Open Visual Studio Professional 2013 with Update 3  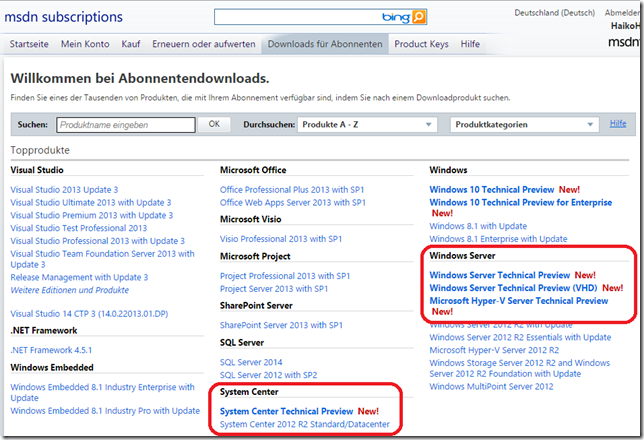(97, 241)
